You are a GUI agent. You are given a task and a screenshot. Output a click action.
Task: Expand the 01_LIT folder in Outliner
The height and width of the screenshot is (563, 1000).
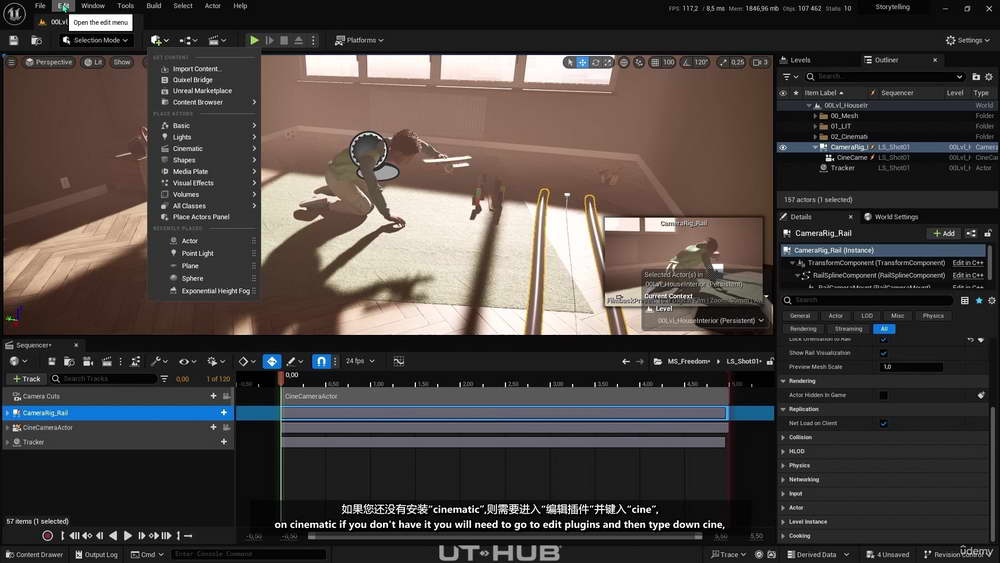[815, 126]
